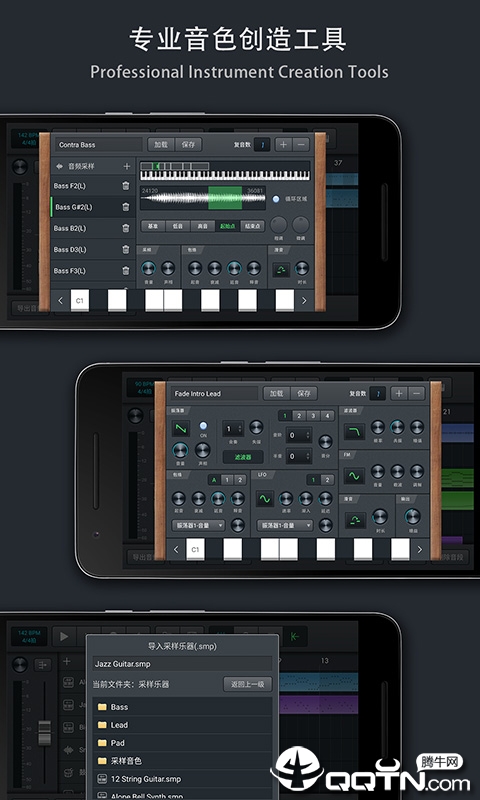The width and height of the screenshot is (480, 800).
Task: Click 加载 (Load) in Fade Intro Lead editor
Action: (277, 393)
